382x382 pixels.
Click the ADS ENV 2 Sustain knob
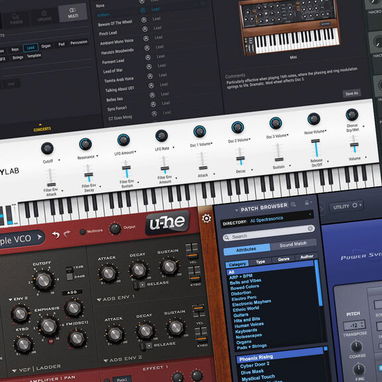coord(176,328)
